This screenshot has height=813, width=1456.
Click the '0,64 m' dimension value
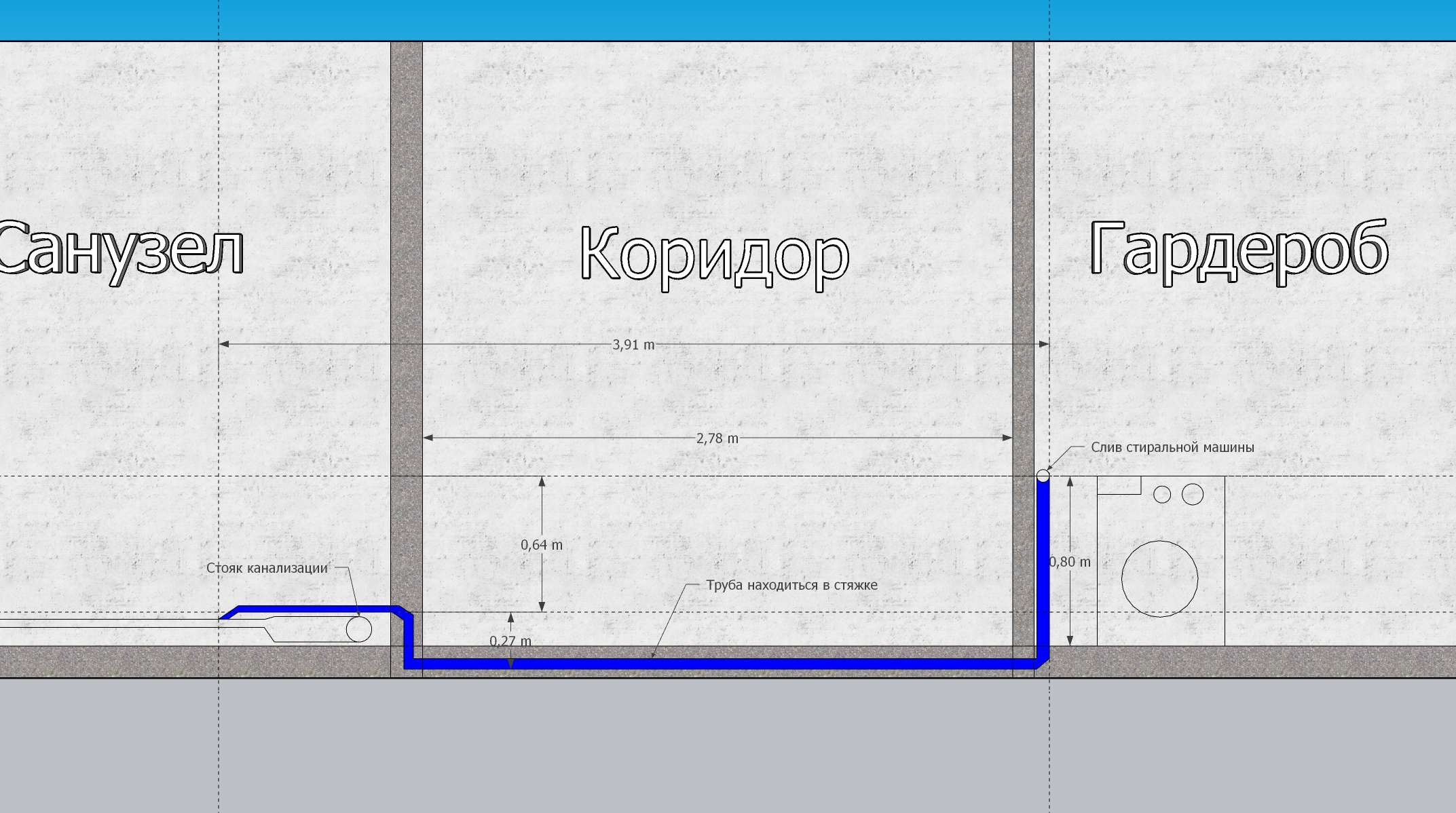542,544
